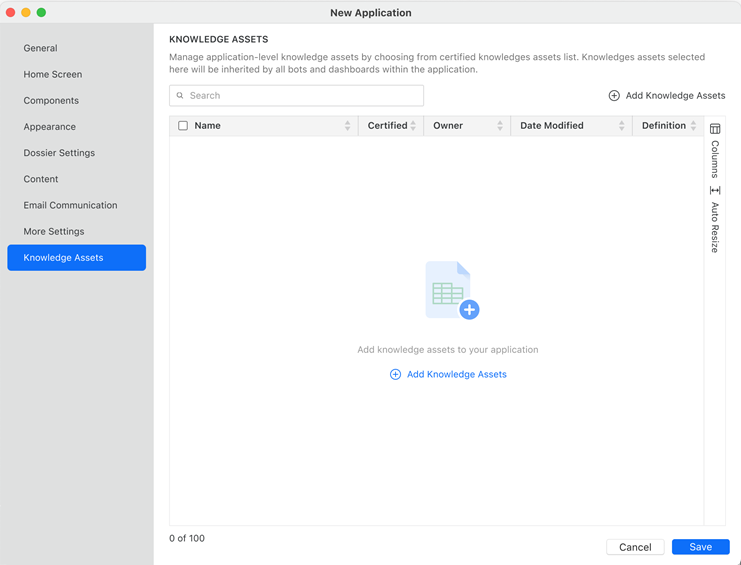This screenshot has height=565, width=741.
Task: Click the plus icon beside top Add Knowledge Assets
Action: pyautogui.click(x=614, y=96)
